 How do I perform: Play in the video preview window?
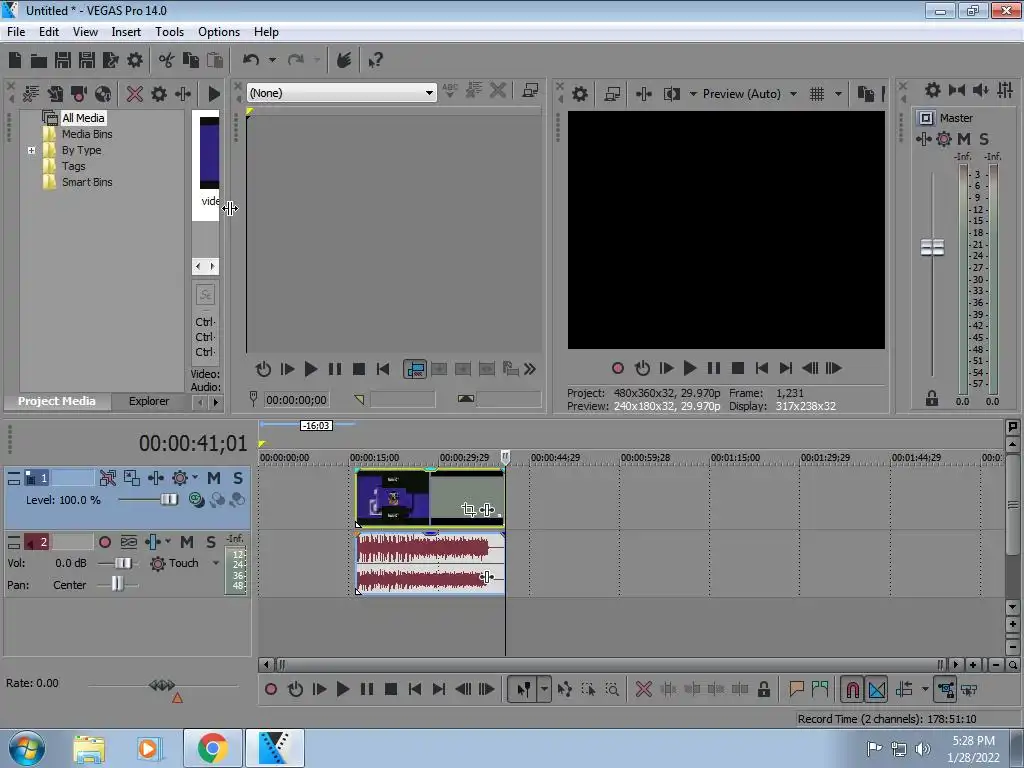point(690,368)
